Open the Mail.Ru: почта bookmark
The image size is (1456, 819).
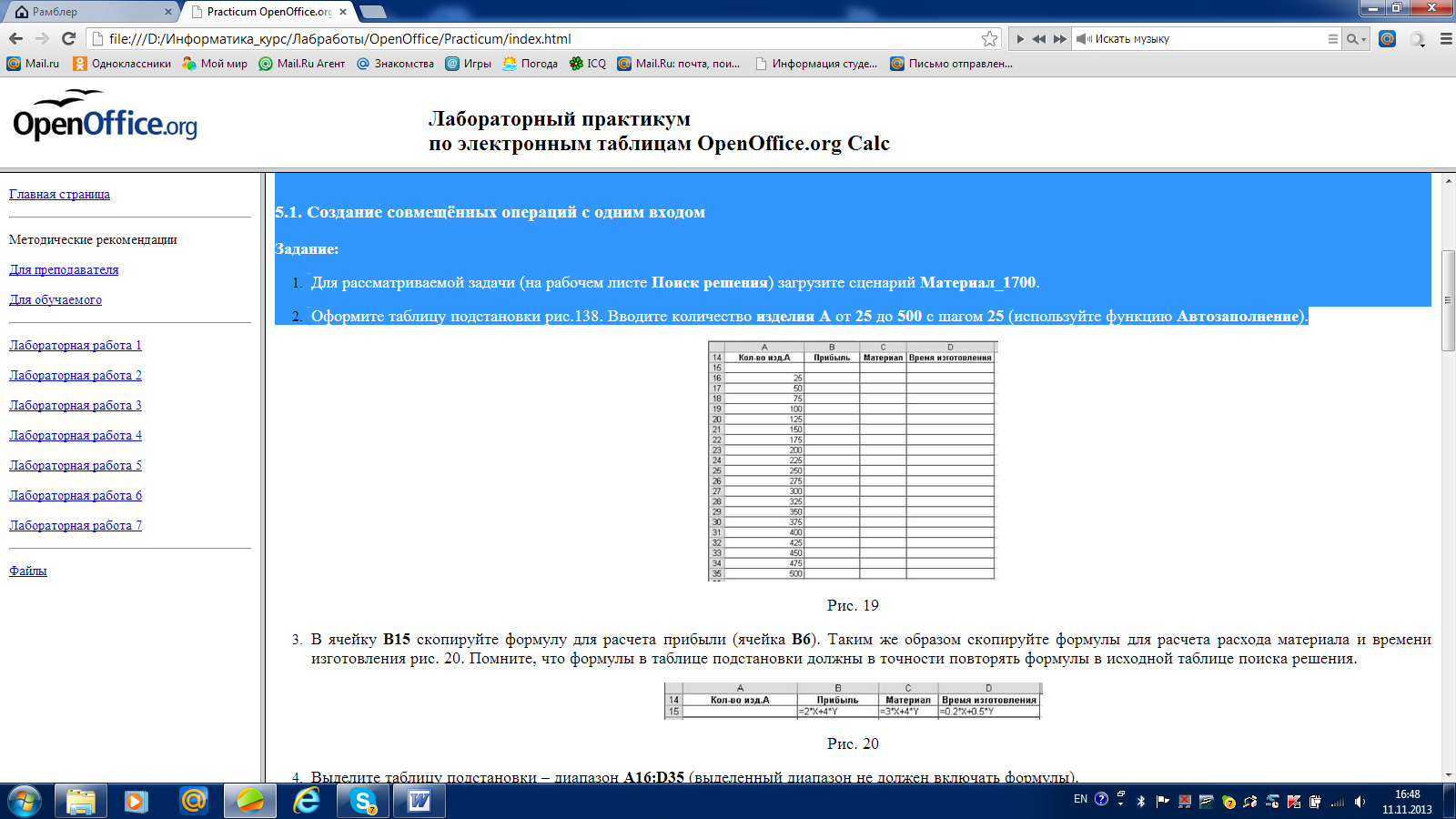[x=679, y=64]
